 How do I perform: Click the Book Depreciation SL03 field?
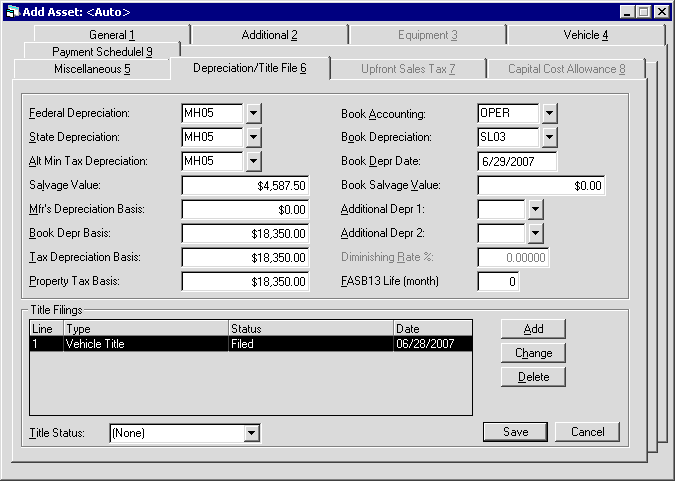[x=508, y=137]
